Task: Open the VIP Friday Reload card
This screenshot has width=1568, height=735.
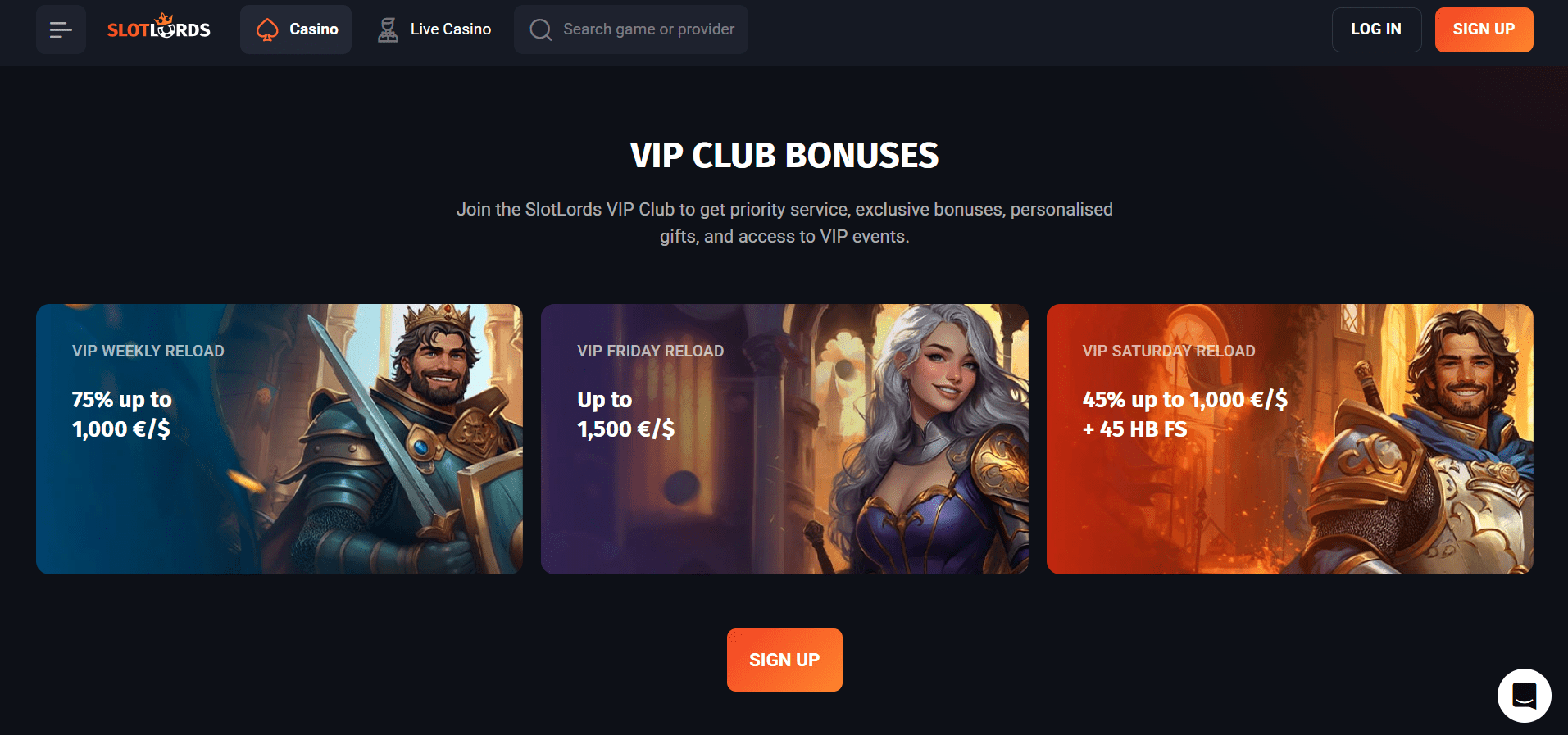Action: click(784, 439)
